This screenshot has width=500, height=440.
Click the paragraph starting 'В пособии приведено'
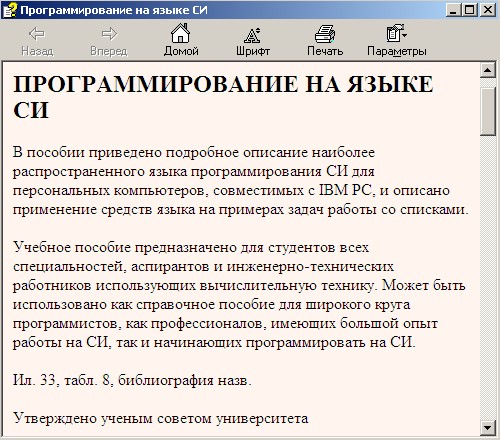241,181
